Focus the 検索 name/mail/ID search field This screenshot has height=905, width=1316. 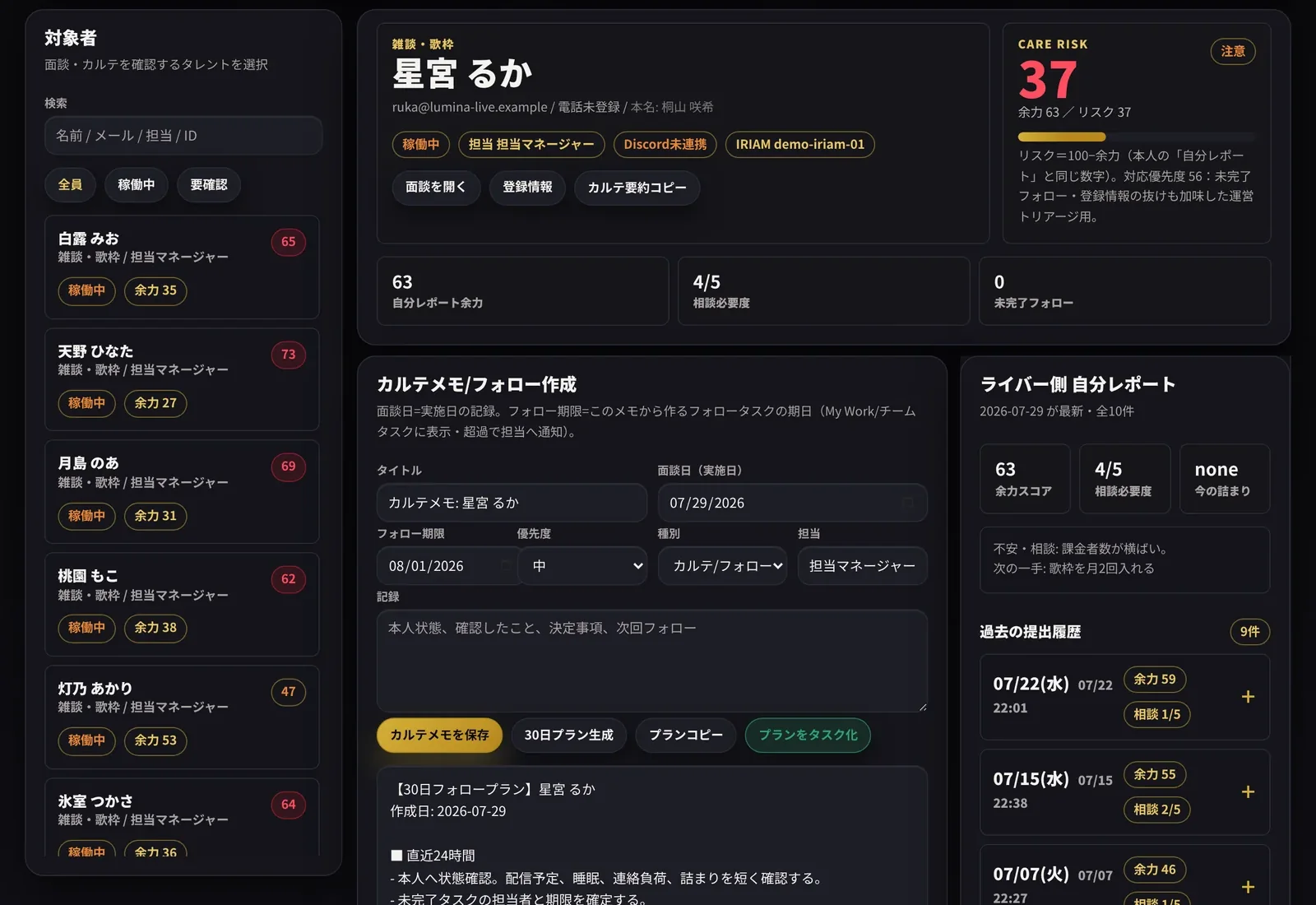point(183,136)
